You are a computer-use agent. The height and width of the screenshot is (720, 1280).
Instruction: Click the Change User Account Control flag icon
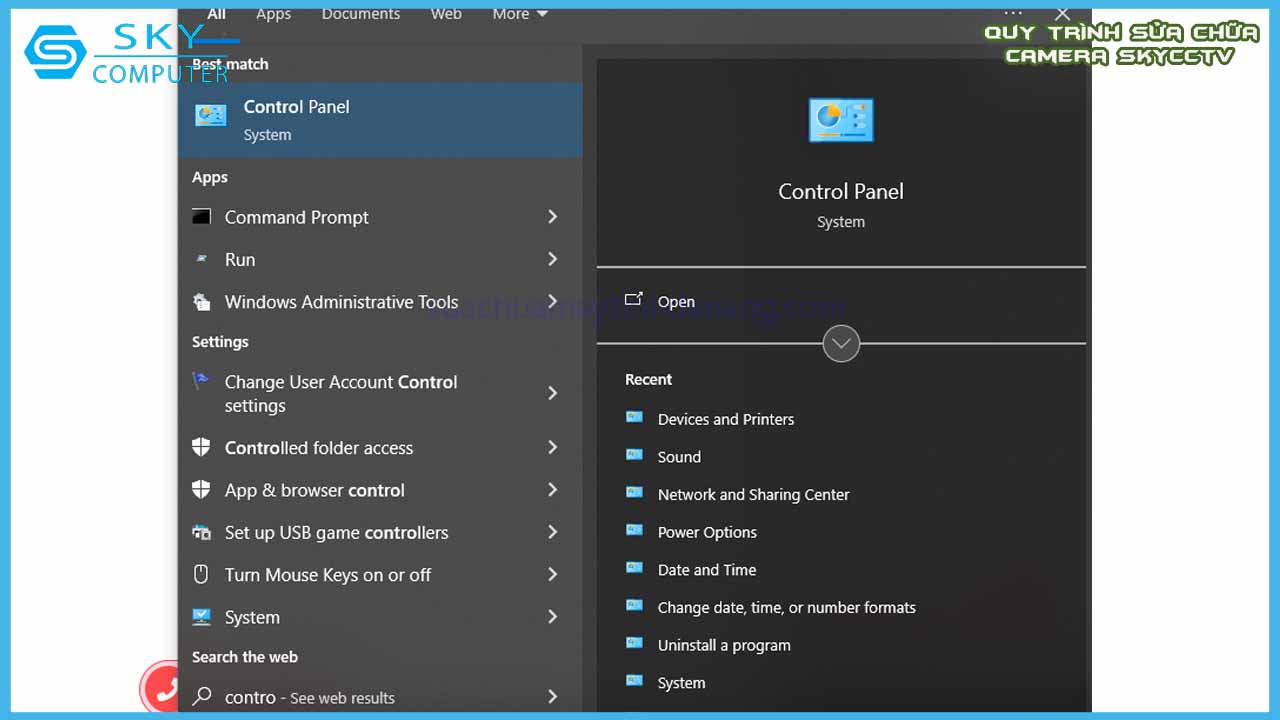pyautogui.click(x=202, y=382)
